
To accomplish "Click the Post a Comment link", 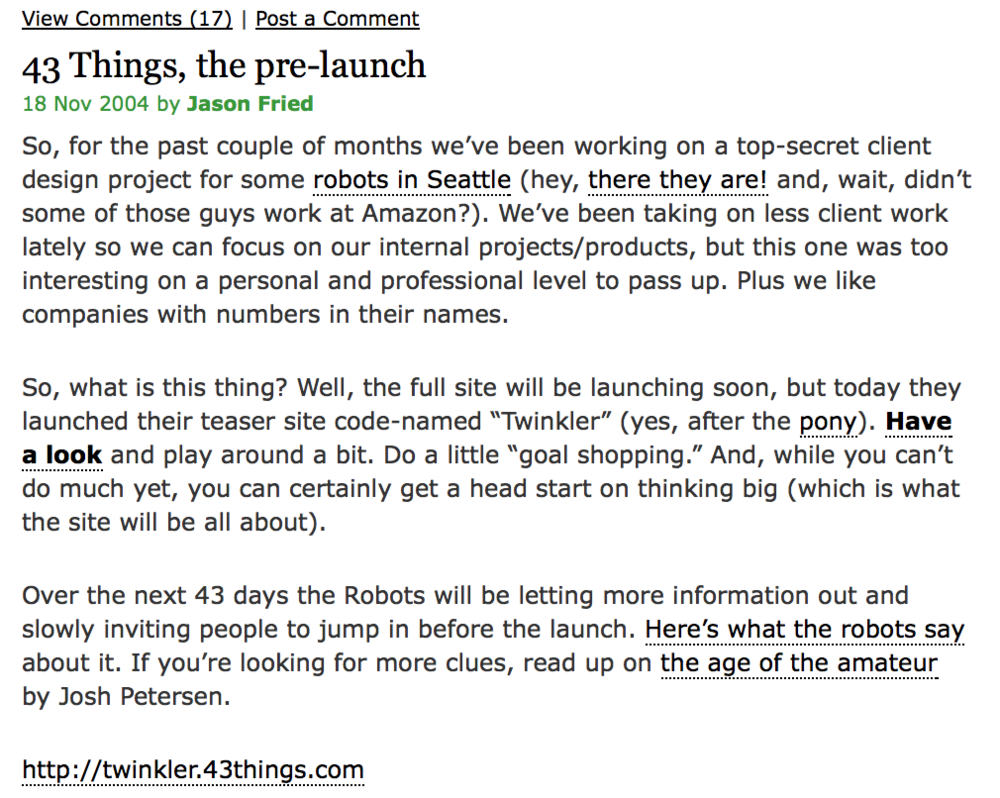I will (x=337, y=18).
